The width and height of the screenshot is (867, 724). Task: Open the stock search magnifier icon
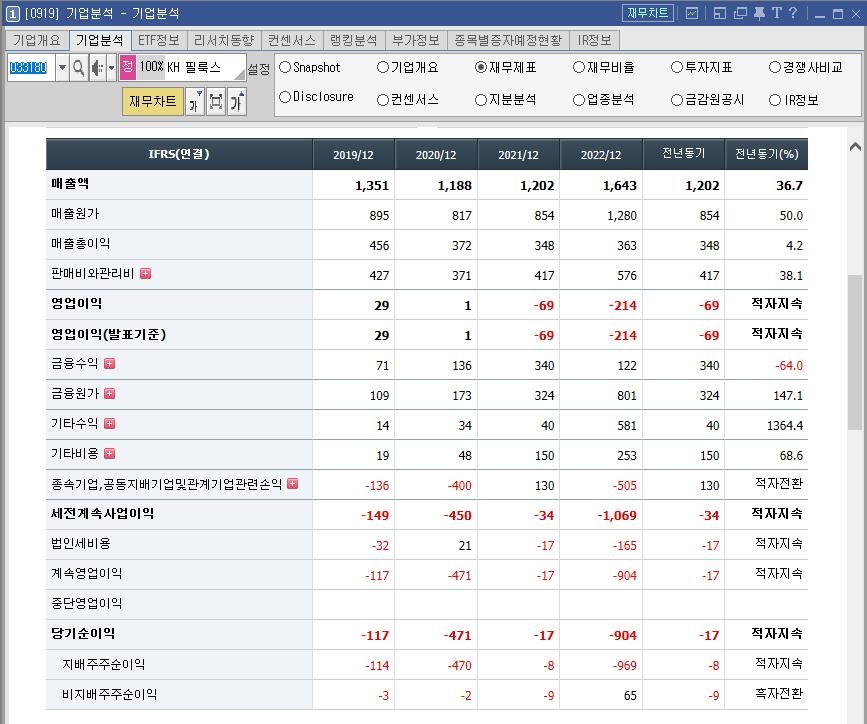(79, 67)
